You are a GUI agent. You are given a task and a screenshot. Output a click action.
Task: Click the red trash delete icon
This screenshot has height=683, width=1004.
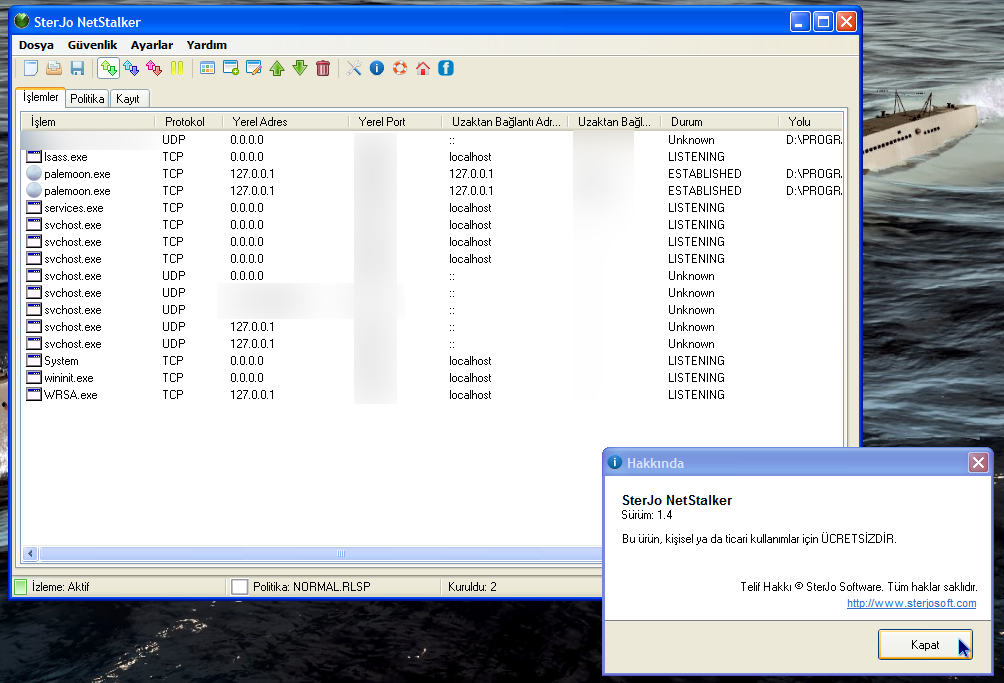[x=323, y=68]
